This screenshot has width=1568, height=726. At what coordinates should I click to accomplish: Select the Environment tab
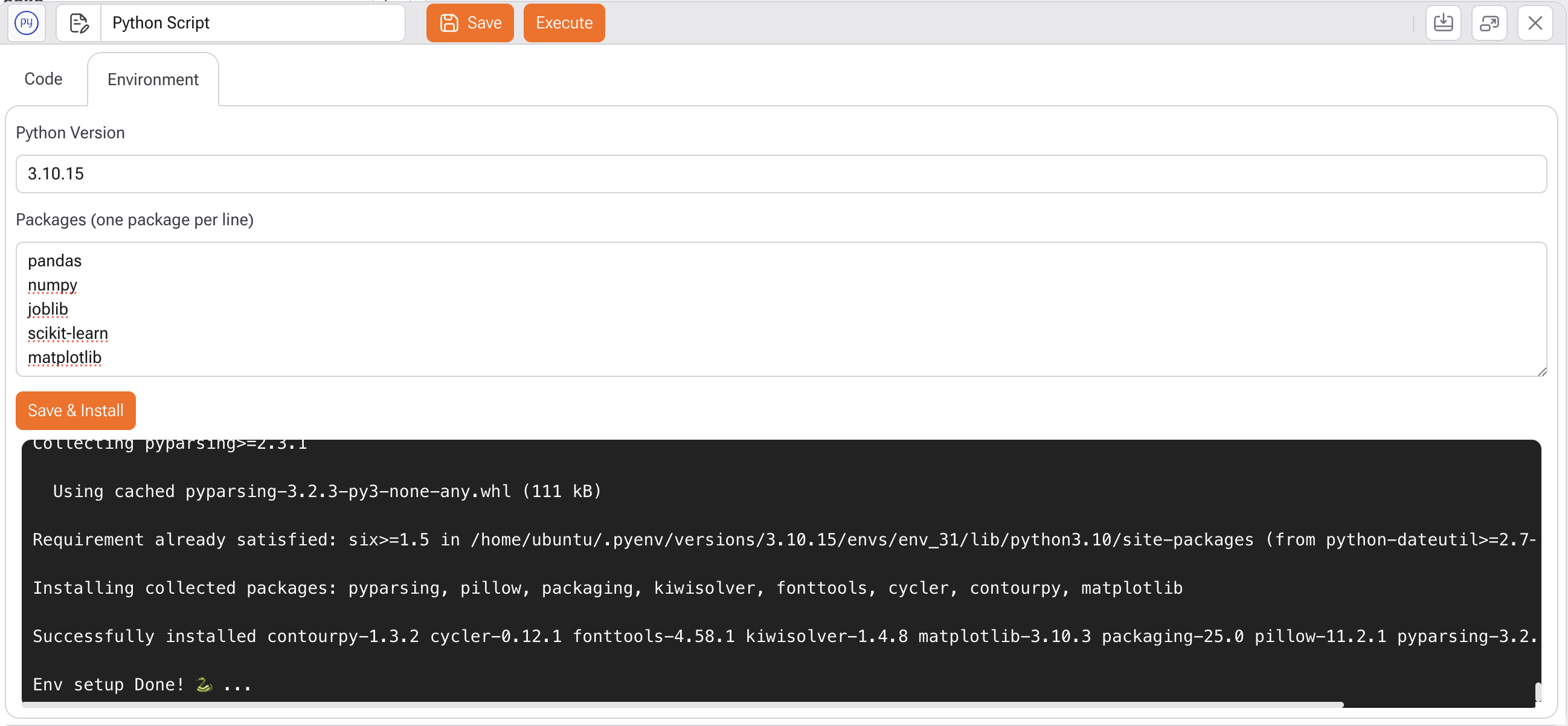coord(153,80)
